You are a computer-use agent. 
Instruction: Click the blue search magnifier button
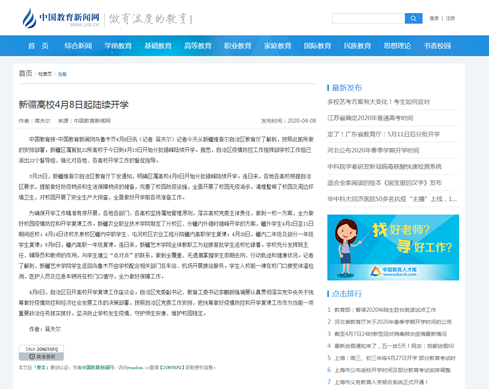(413, 18)
